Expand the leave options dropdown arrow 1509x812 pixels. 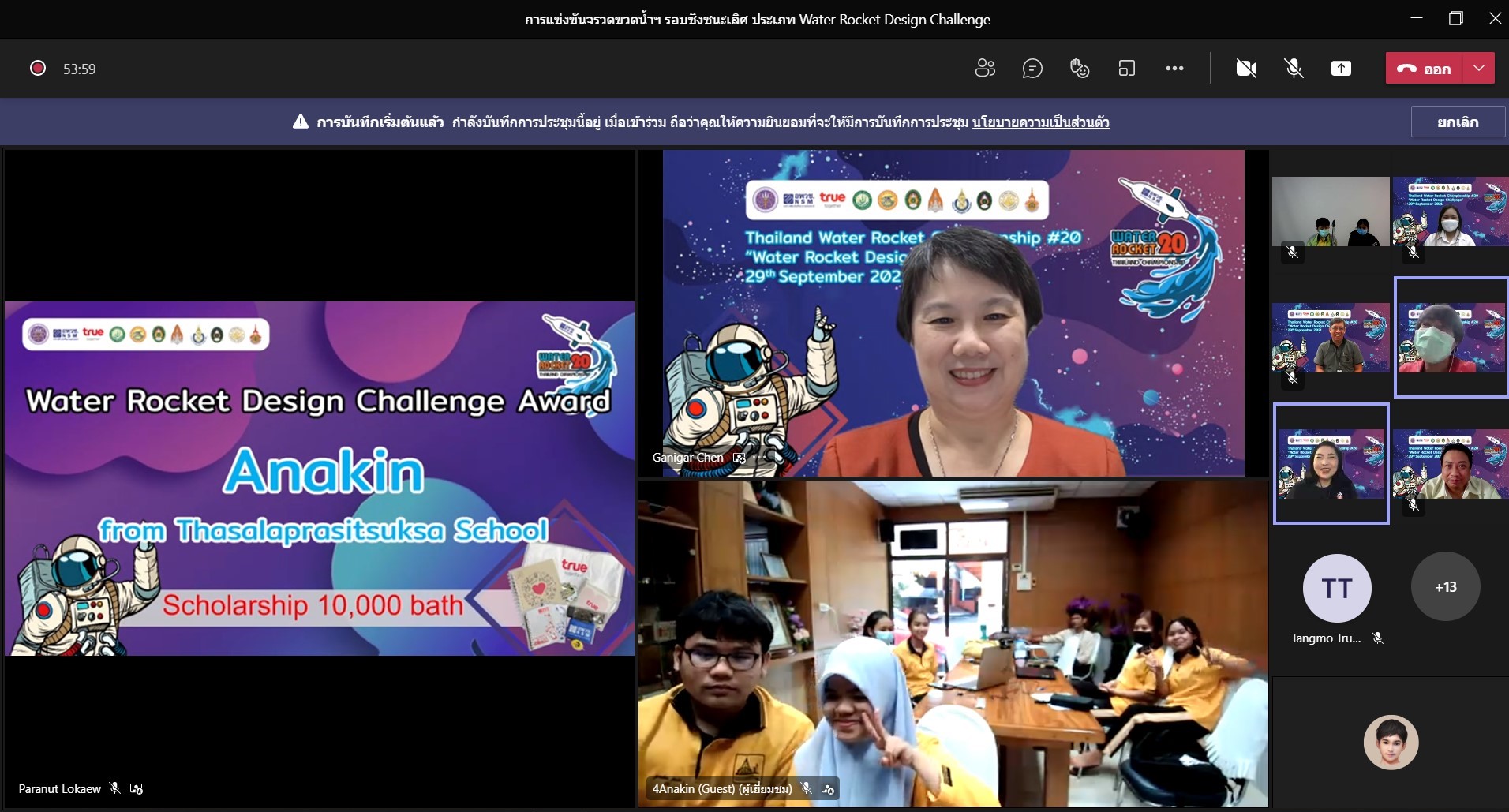[x=1479, y=69]
